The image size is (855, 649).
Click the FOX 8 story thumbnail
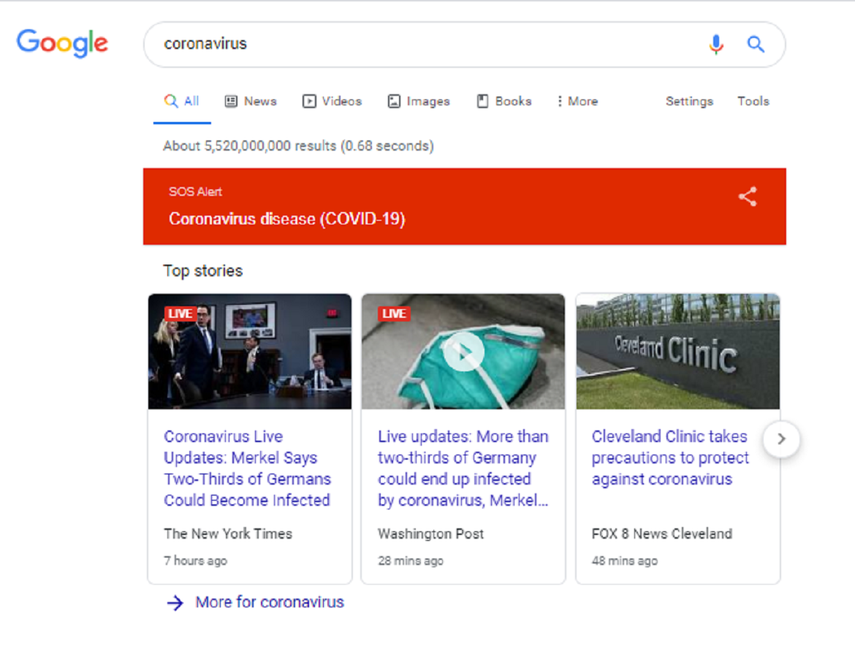[677, 351]
